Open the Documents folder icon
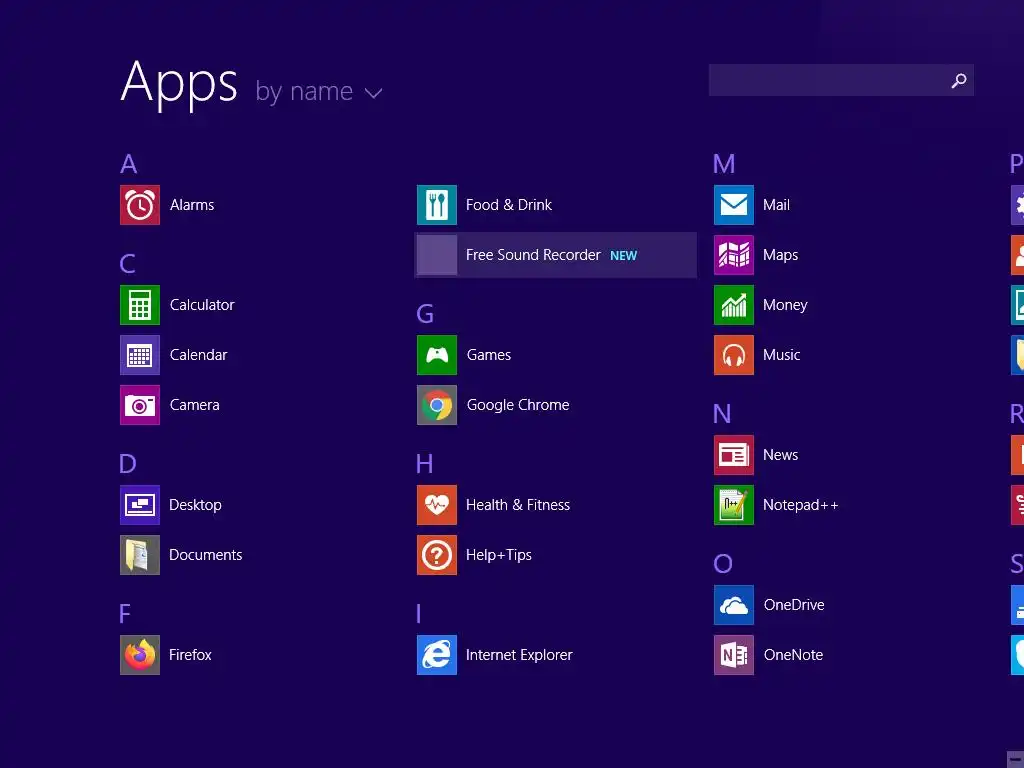The width and height of the screenshot is (1024, 768). point(140,555)
